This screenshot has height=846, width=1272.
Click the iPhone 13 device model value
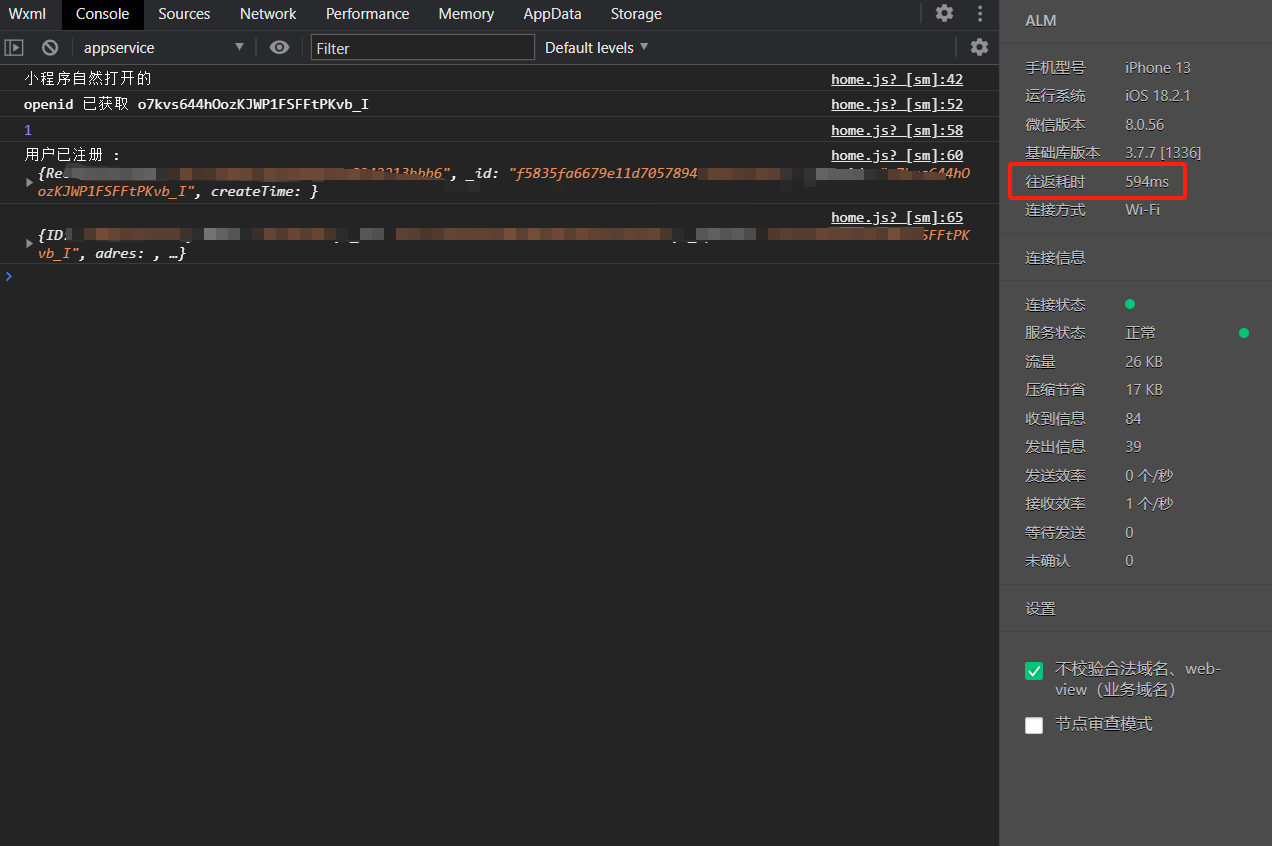1158,67
